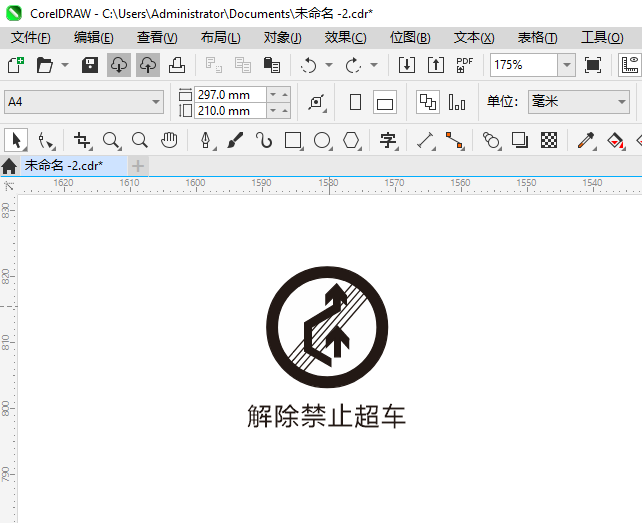Select landscape page orientation
This screenshot has width=642, height=523.
coord(385,102)
